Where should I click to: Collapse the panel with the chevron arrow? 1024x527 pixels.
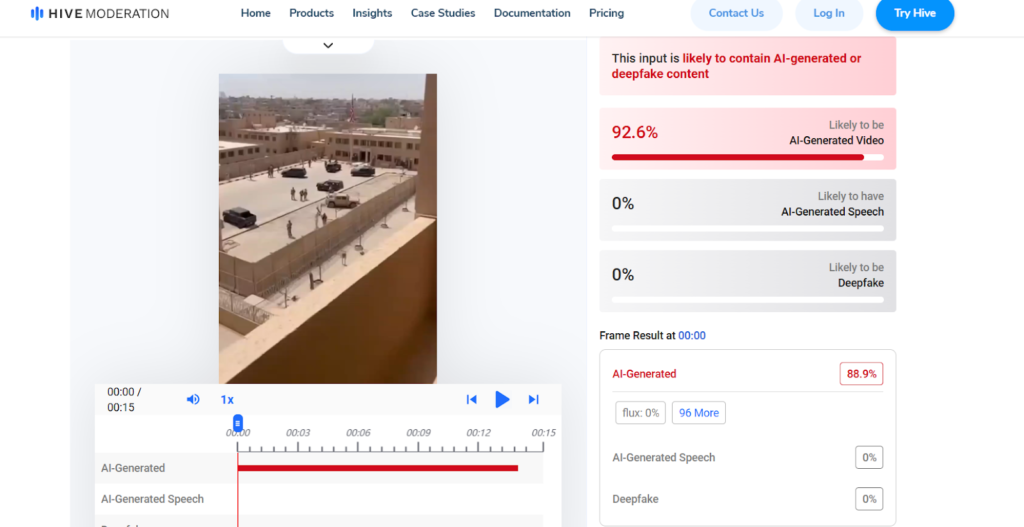(328, 45)
